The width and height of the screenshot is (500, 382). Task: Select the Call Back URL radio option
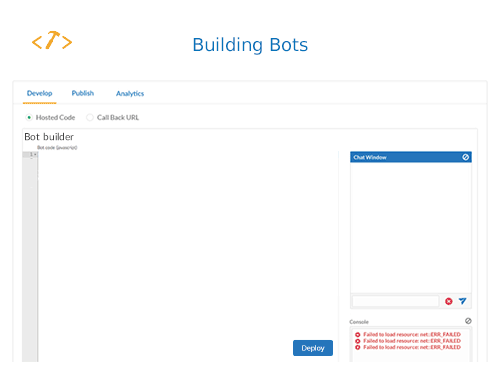(90, 117)
